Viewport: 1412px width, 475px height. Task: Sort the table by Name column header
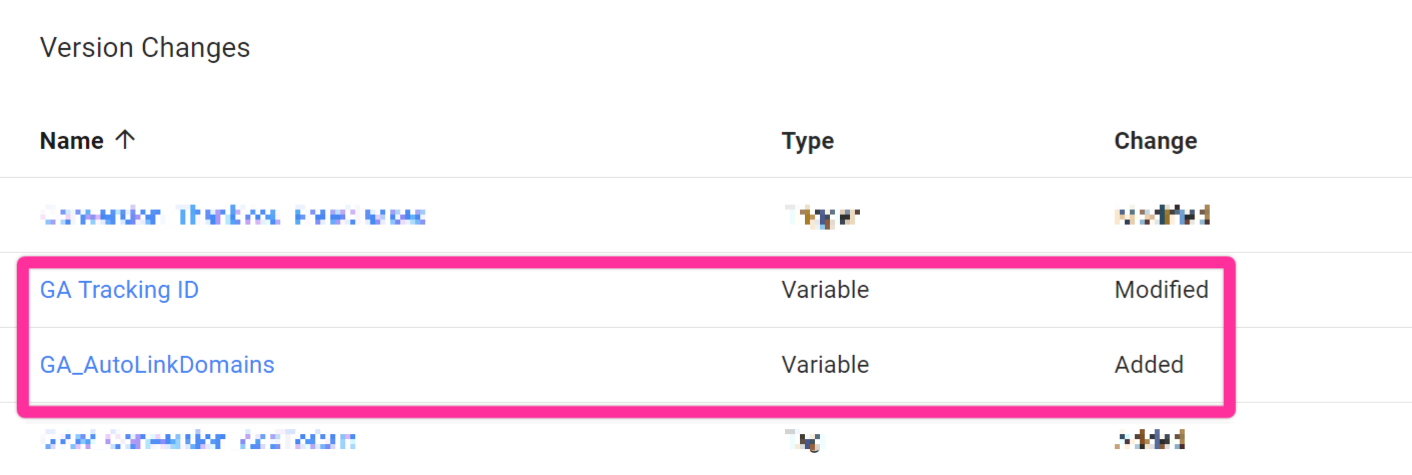(x=72, y=141)
